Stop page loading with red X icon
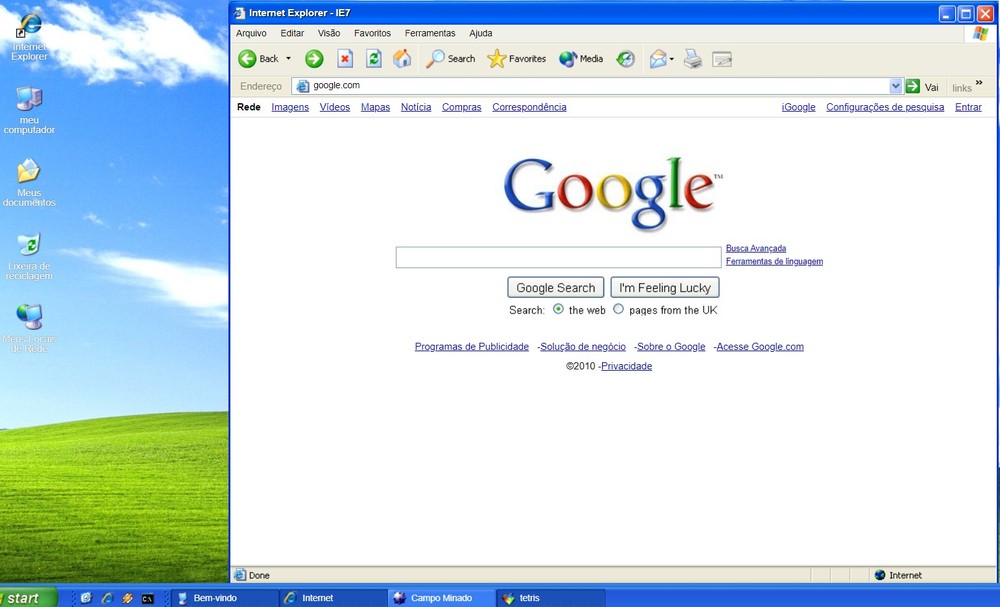This screenshot has width=1000, height=607. (x=345, y=59)
